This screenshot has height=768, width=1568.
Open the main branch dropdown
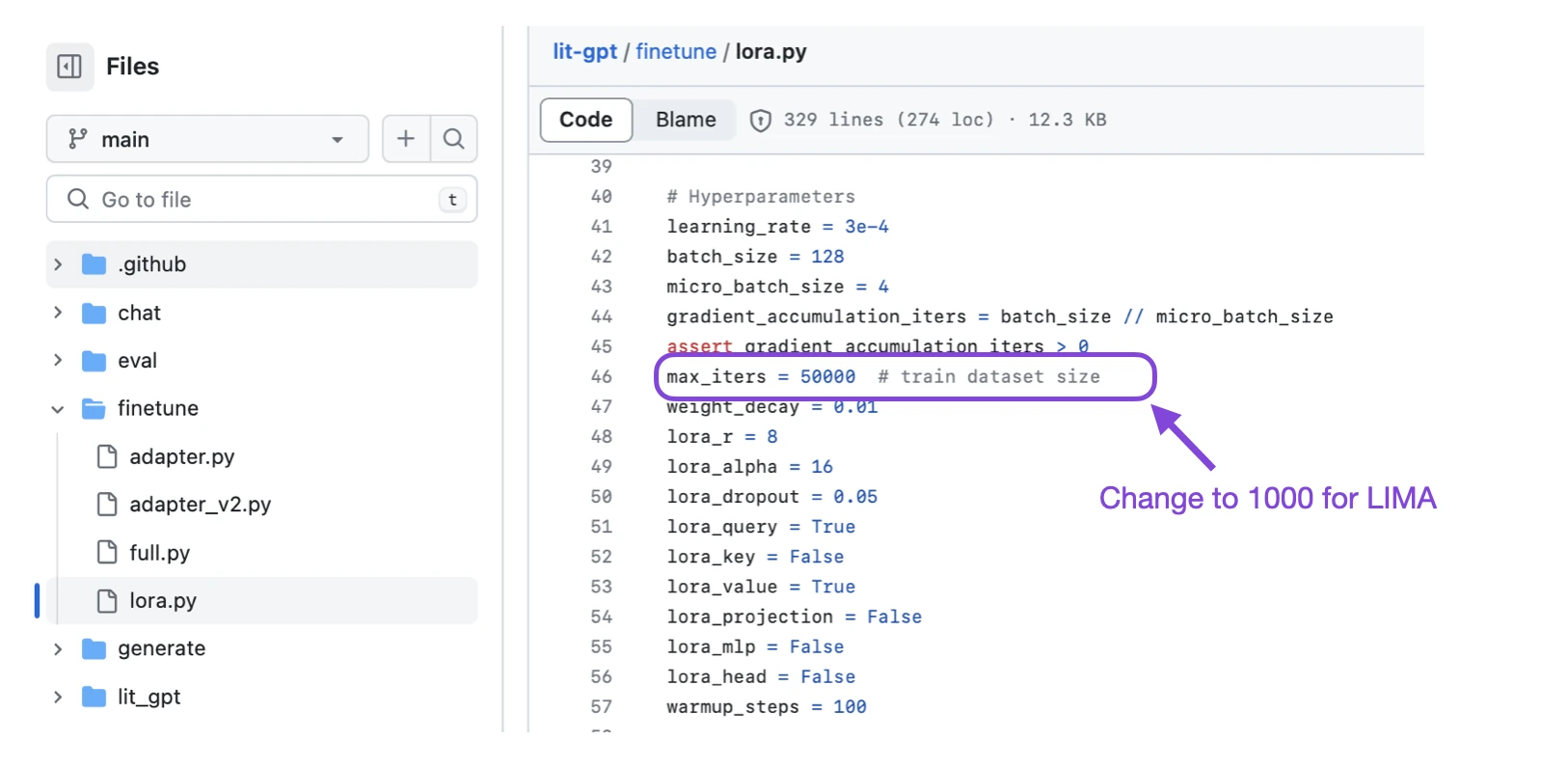click(x=207, y=139)
